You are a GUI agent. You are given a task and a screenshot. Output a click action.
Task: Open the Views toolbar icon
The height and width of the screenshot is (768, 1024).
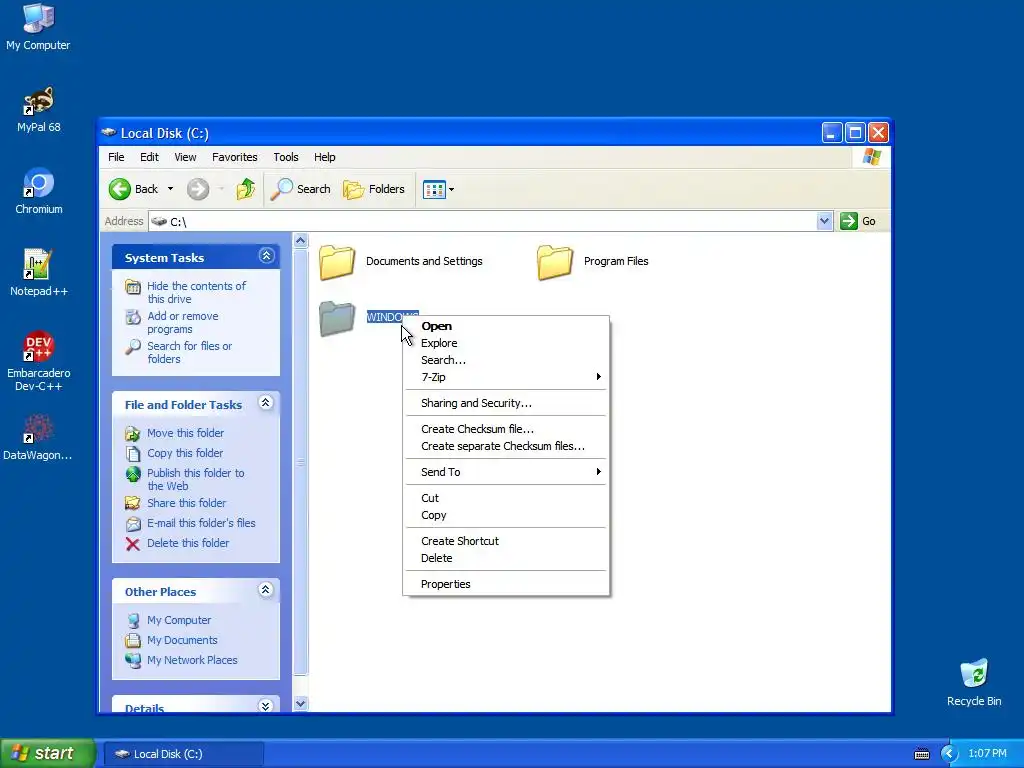point(434,189)
